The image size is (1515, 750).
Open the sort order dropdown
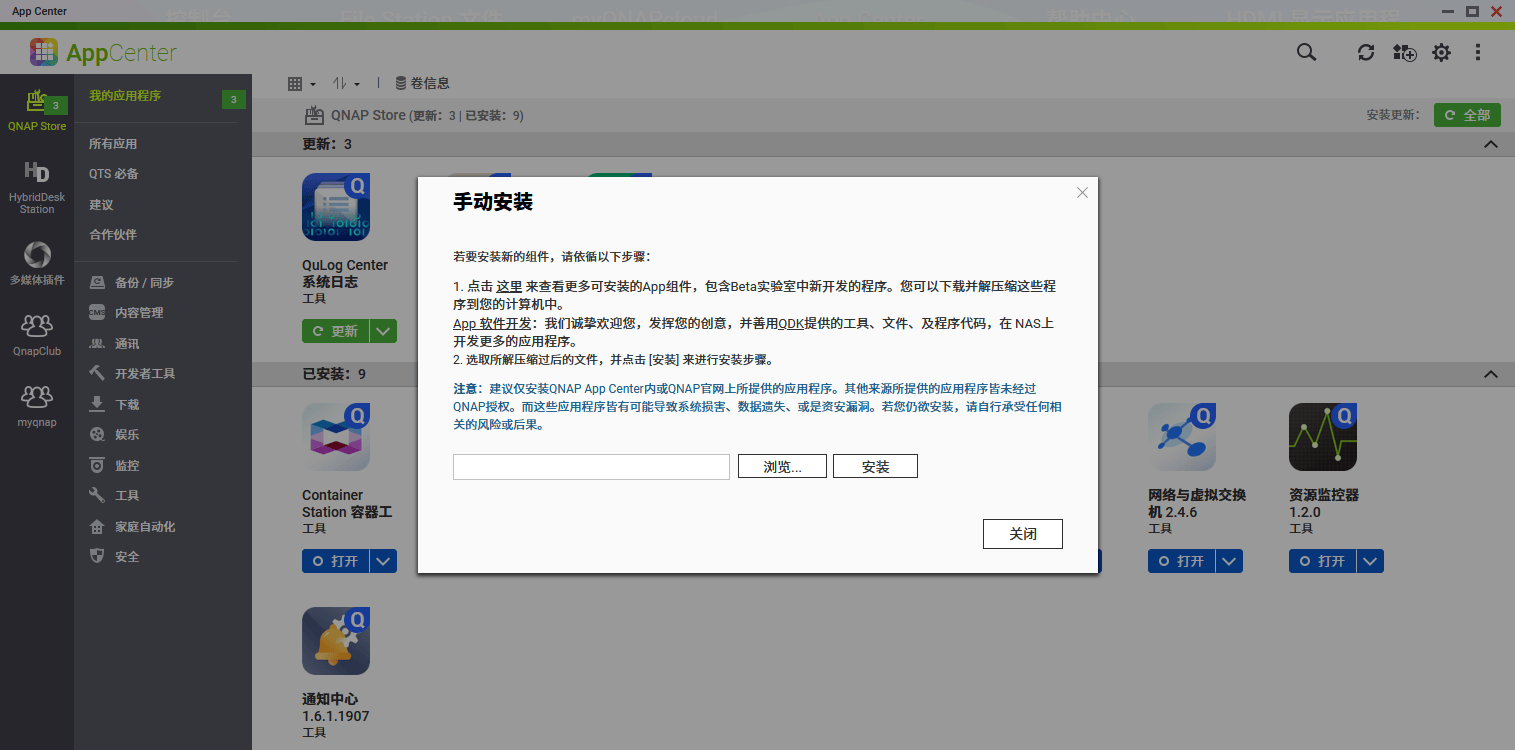[346, 84]
